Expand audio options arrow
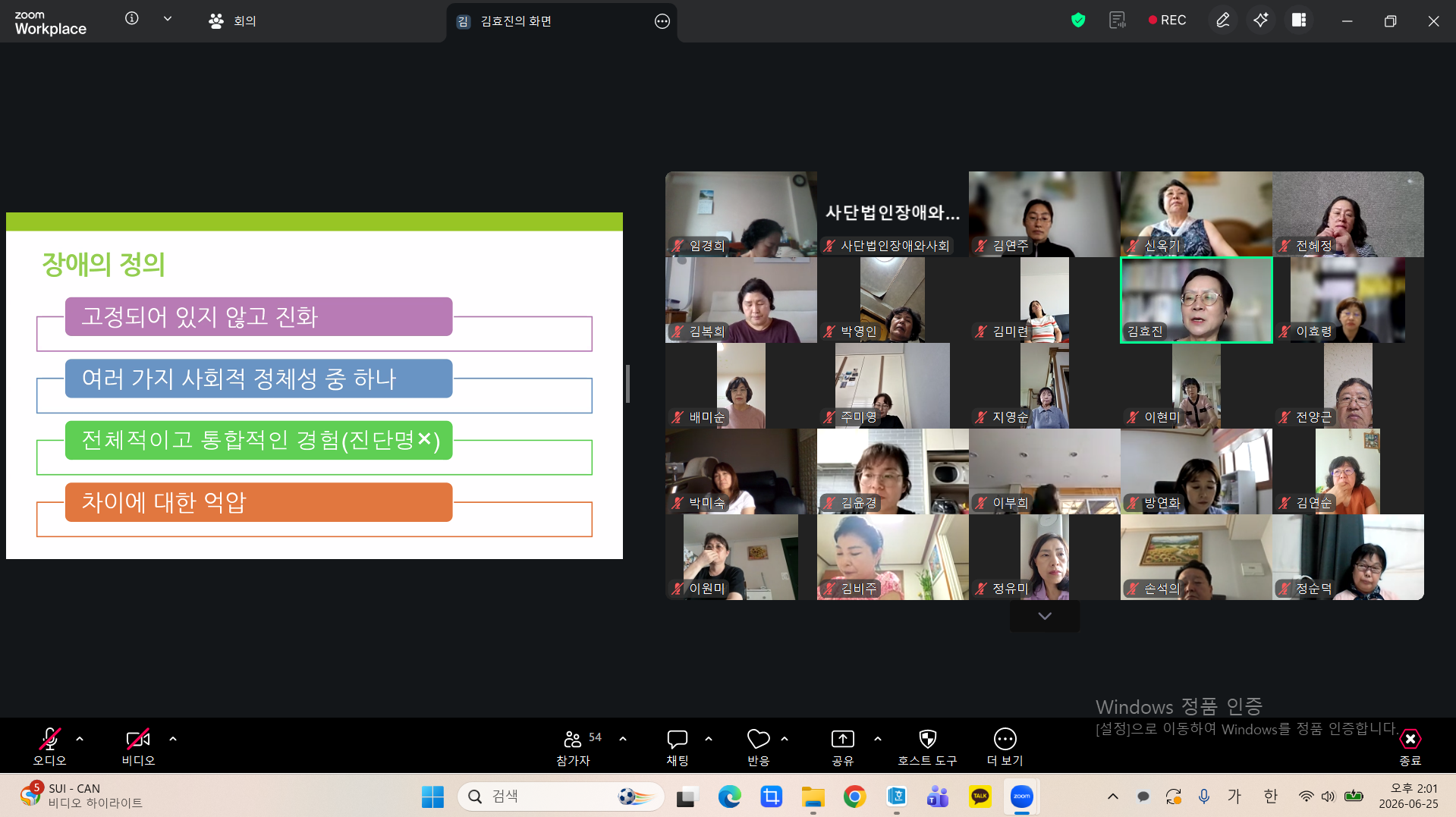 tap(80, 739)
